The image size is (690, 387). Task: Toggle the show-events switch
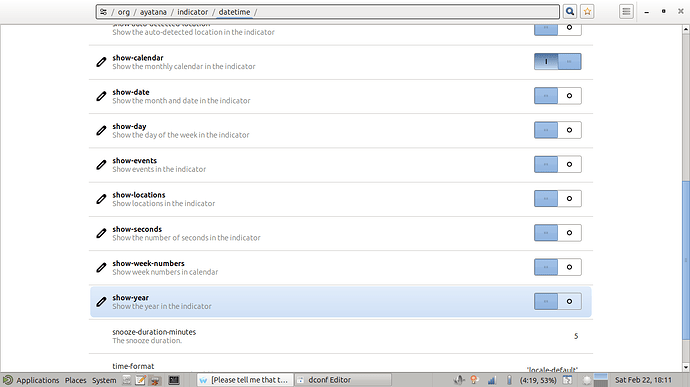558,165
